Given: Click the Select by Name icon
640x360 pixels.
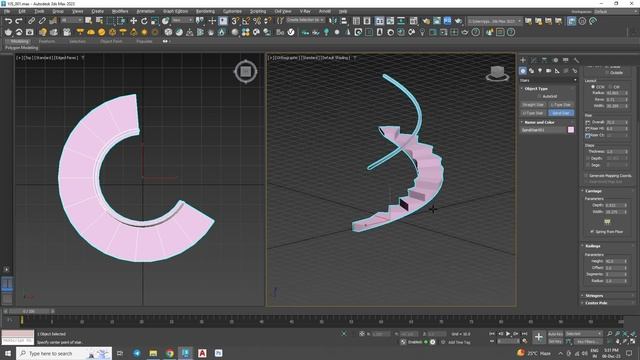Looking at the screenshot, I should coord(99,21).
